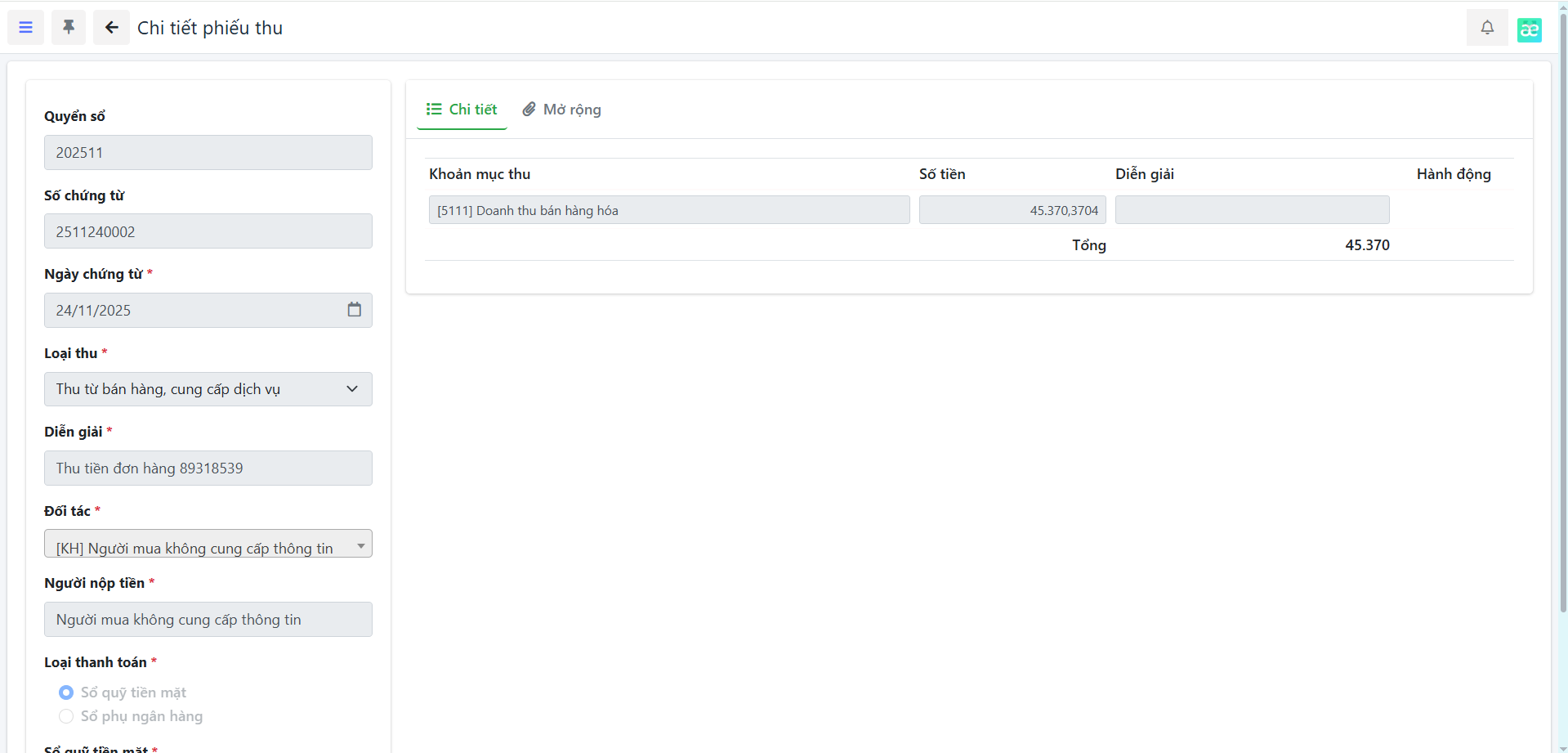Screen dimensions: 1568x753
Task: Click the list icon on Chi tiết tab
Action: pyautogui.click(x=434, y=109)
